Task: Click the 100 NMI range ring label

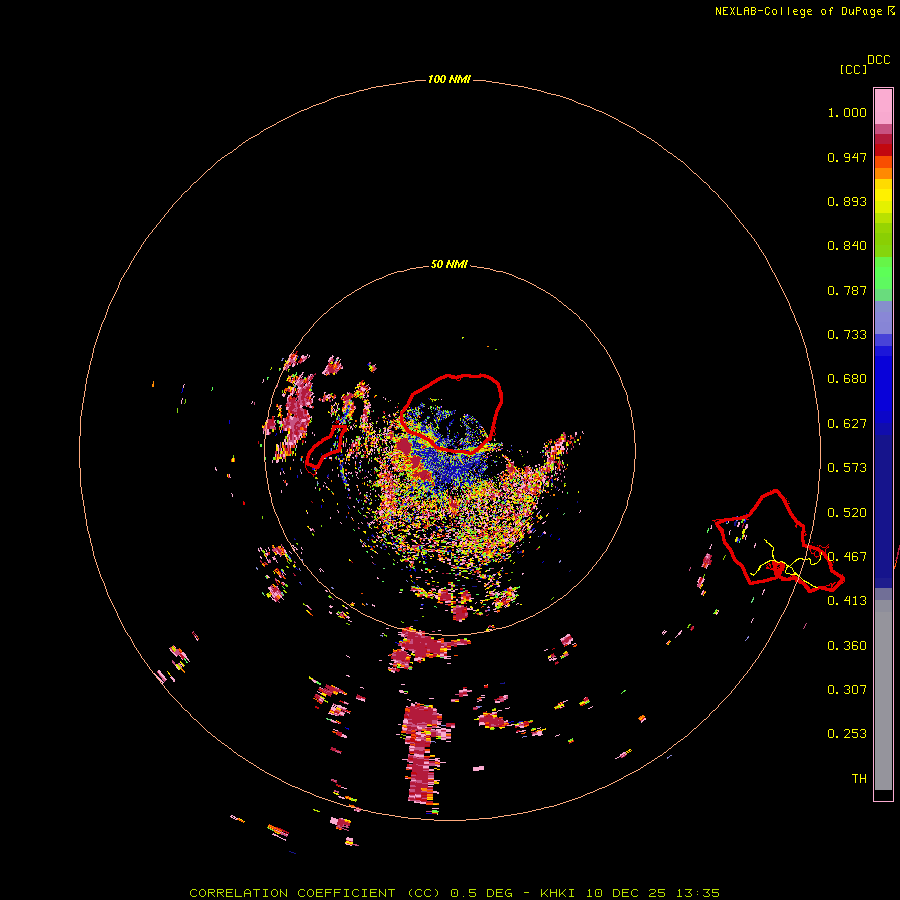Action: [449, 79]
